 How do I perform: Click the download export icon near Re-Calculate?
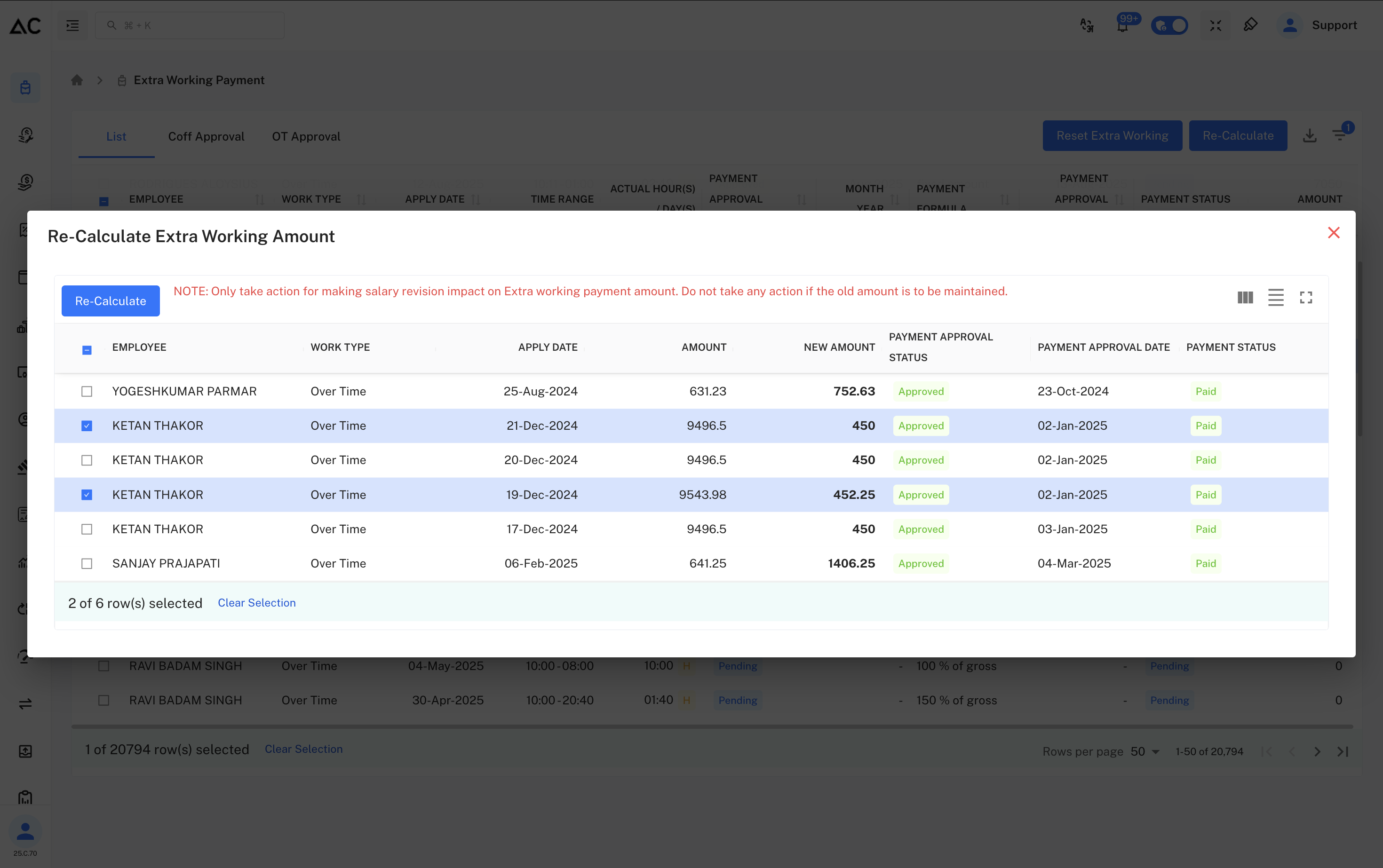pyautogui.click(x=1311, y=135)
